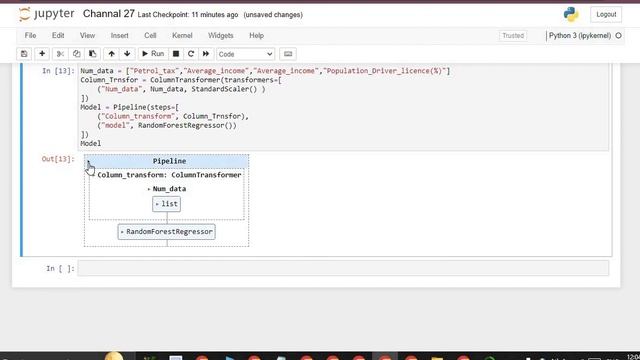Click the Logout button
The image size is (640, 360).
point(606,14)
